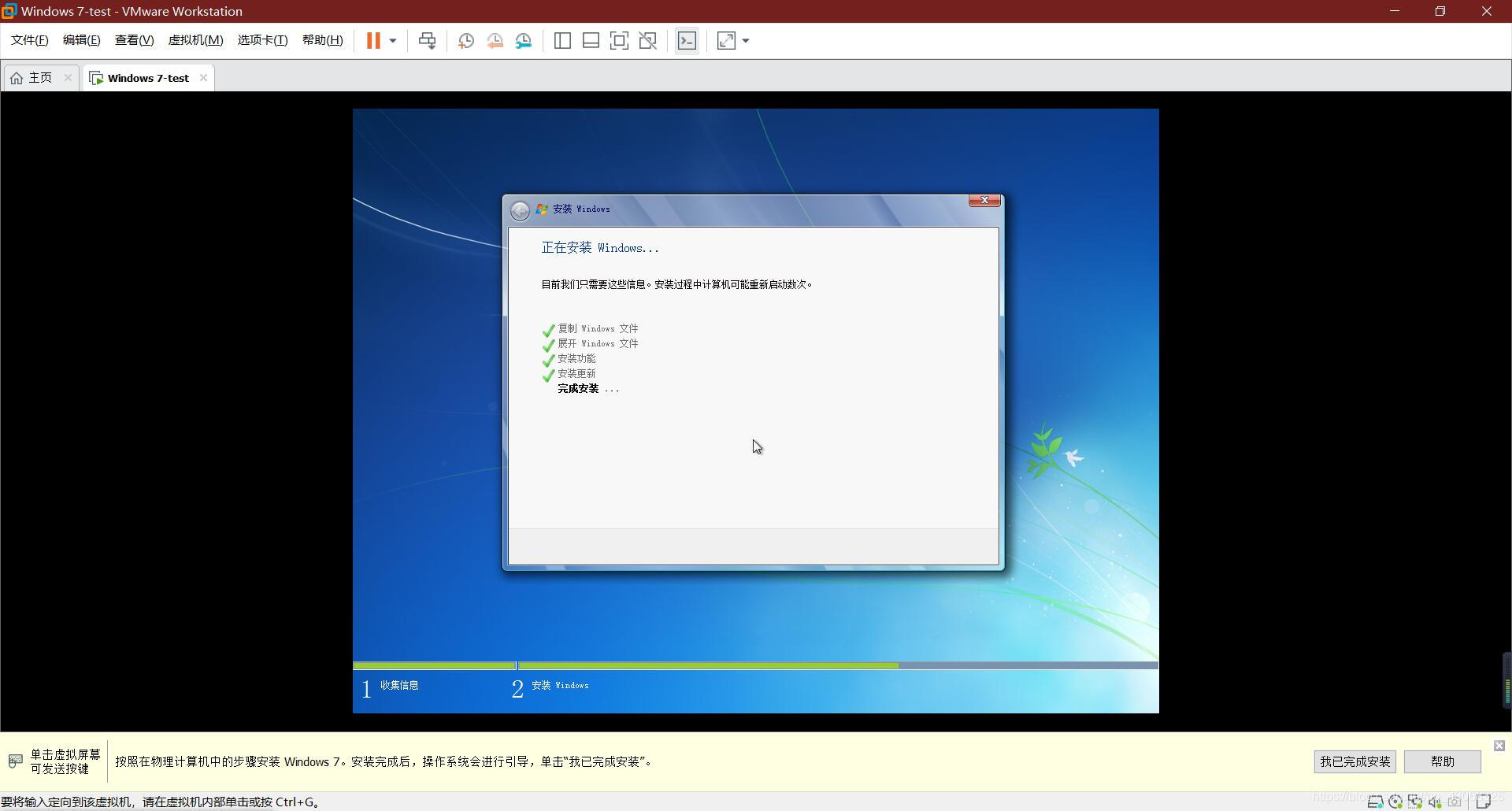Click the camera device status icon
Viewport: 1512px width, 811px height.
click(1455, 802)
